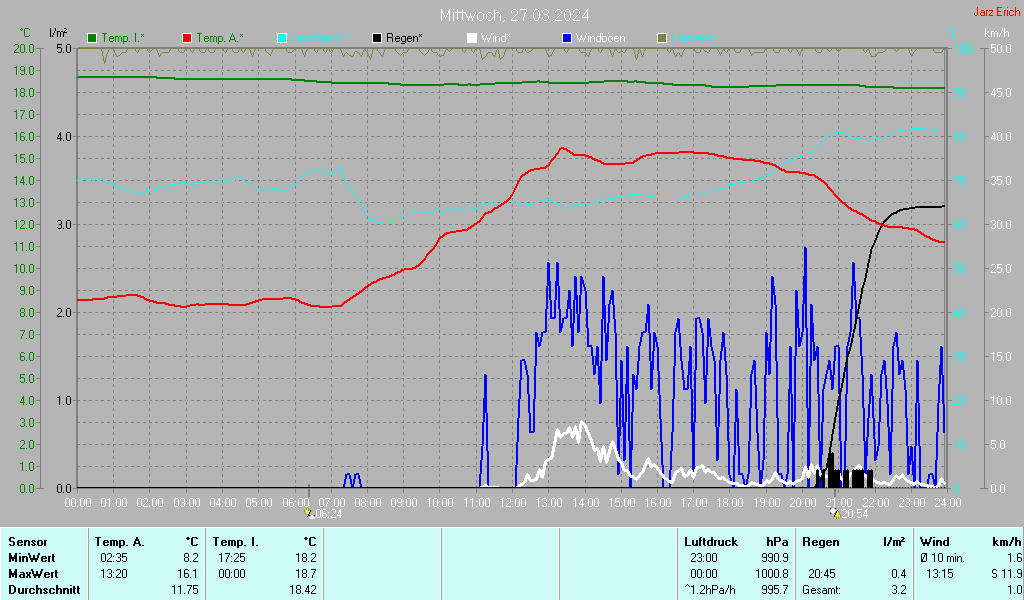Toggle the Windböen legend label

pyautogui.click(x=600, y=38)
